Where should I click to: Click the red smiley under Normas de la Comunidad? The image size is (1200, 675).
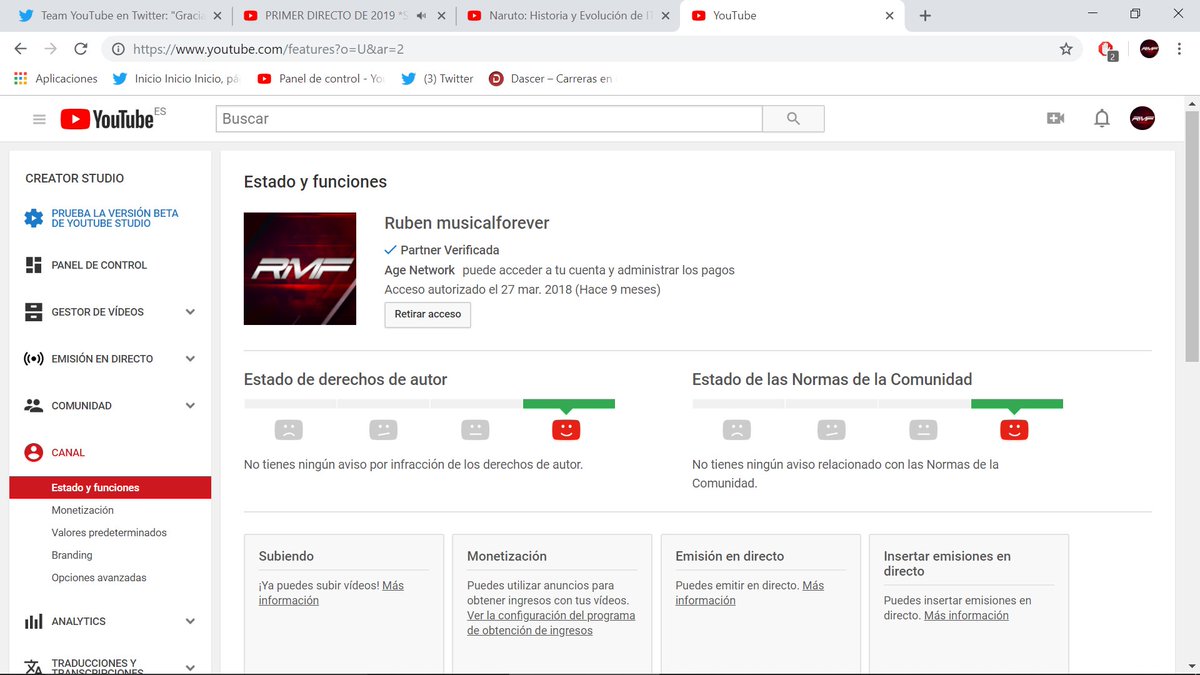(1014, 430)
